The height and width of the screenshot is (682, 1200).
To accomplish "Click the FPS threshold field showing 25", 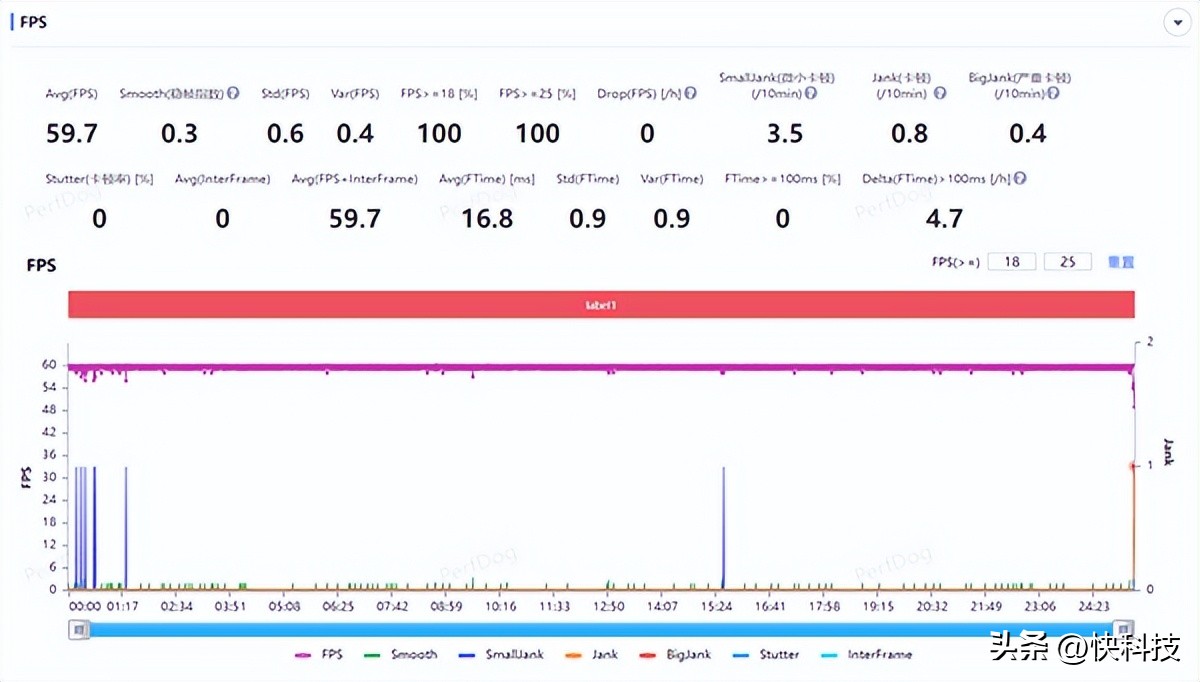I will 1067,262.
